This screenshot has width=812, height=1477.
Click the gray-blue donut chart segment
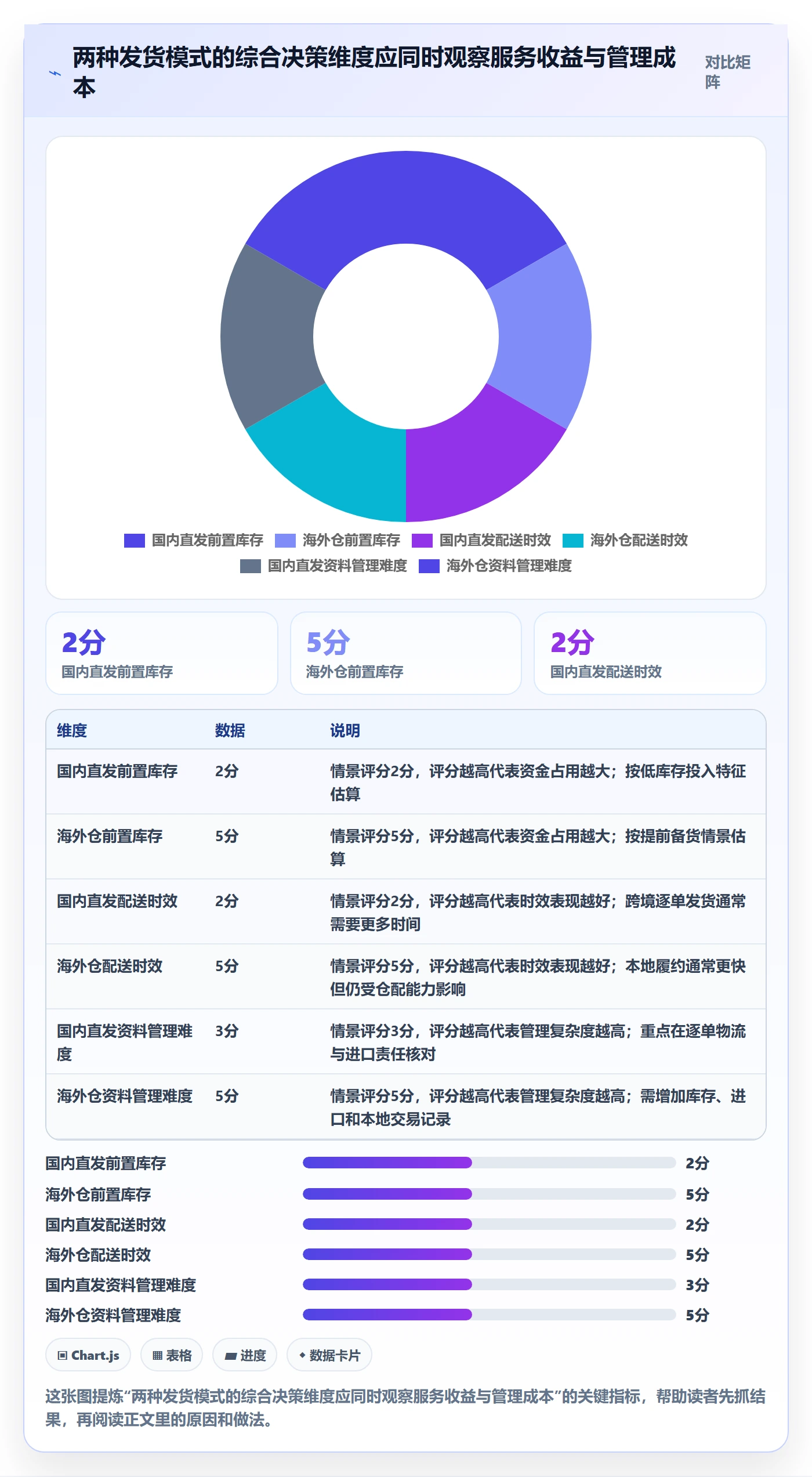click(x=268, y=336)
